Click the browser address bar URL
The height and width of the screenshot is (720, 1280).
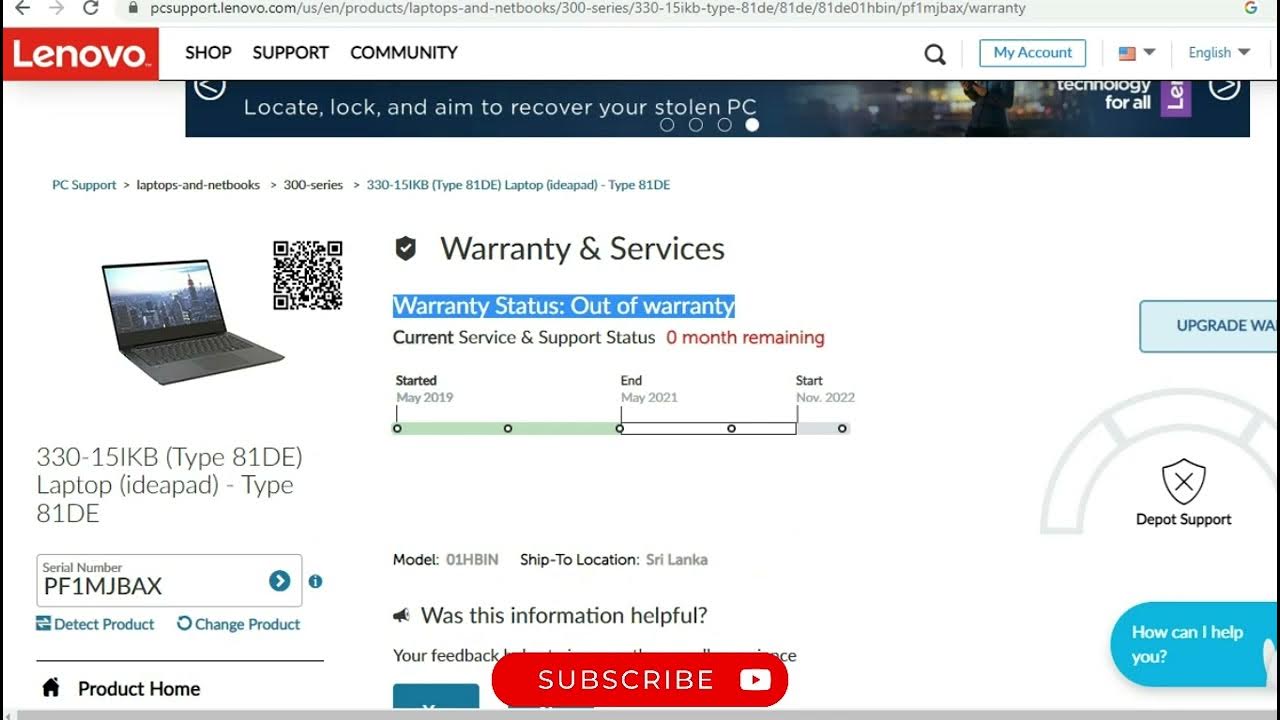pos(588,8)
